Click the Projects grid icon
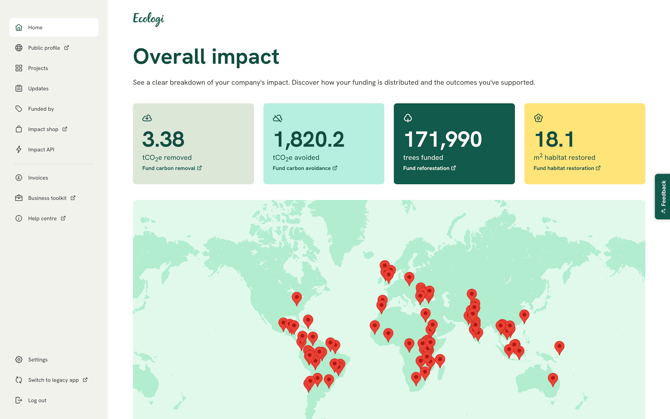 19,68
